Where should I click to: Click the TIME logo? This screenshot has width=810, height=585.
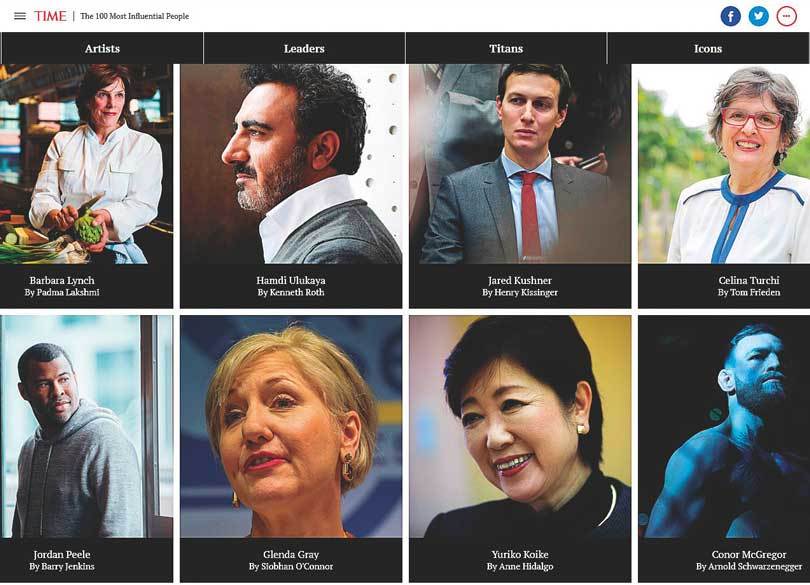click(50, 16)
